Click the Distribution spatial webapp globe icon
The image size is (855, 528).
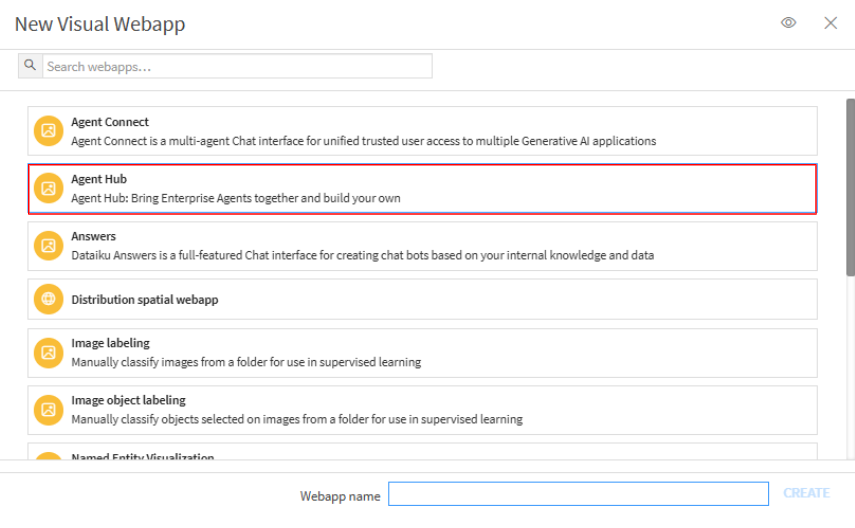click(x=48, y=299)
